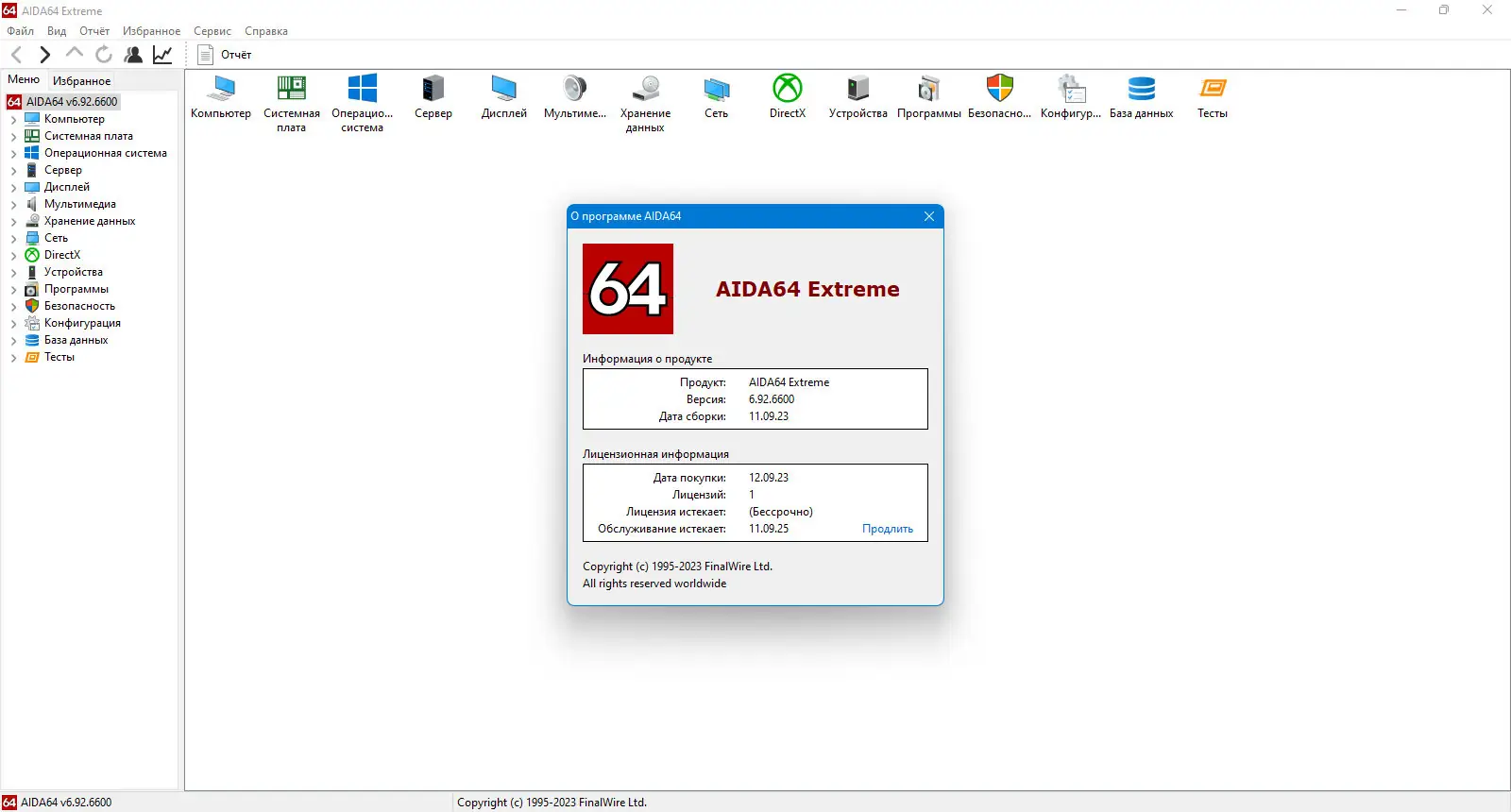Open the Устройства icon in main panel
Screen dimensions: 1511x812
(858, 96)
